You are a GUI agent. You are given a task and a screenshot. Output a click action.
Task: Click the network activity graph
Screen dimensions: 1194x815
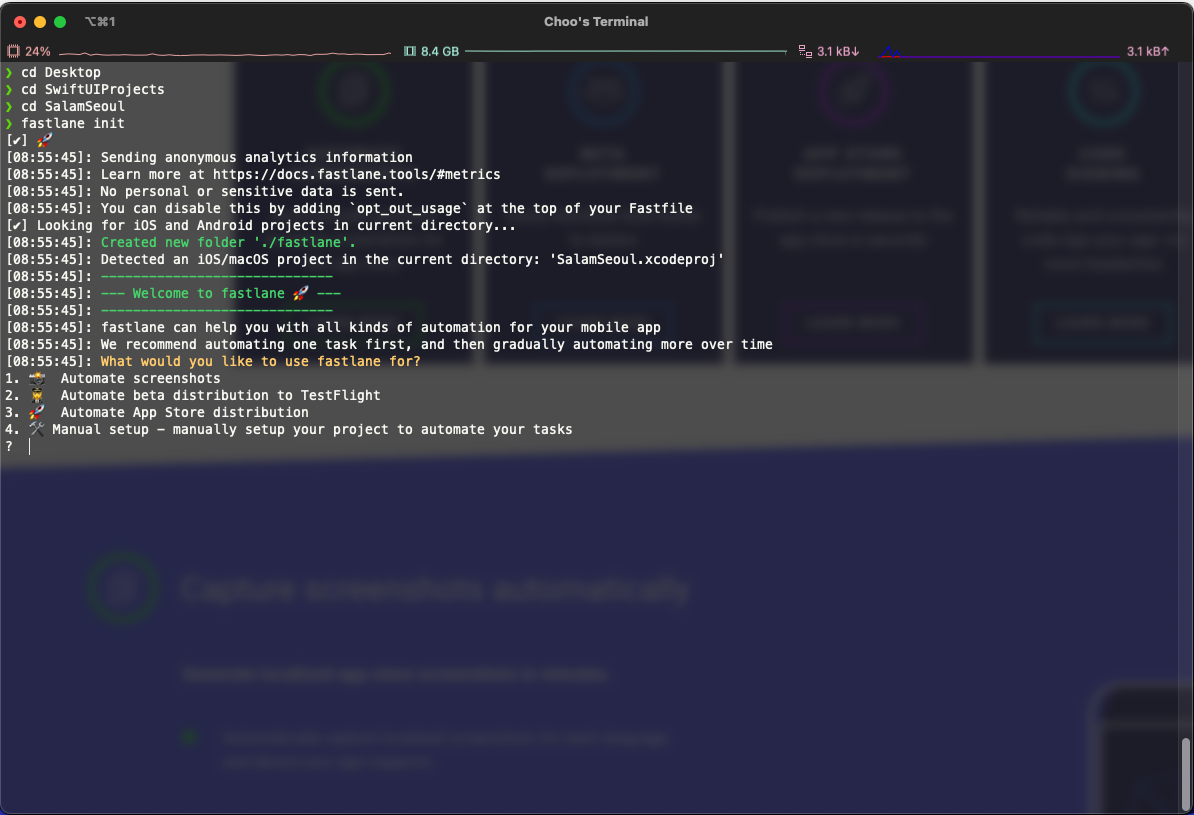click(1000, 53)
